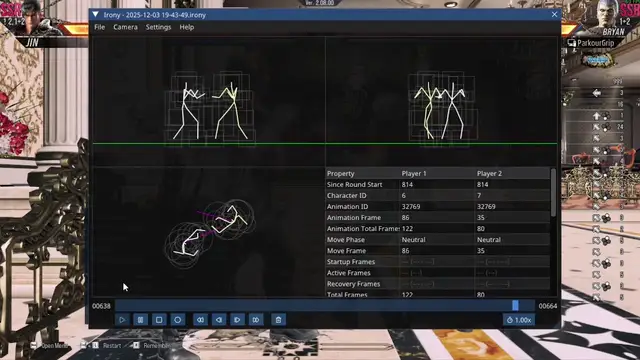Click the Character ID row label
The width and height of the screenshot is (640, 360).
tap(347, 196)
